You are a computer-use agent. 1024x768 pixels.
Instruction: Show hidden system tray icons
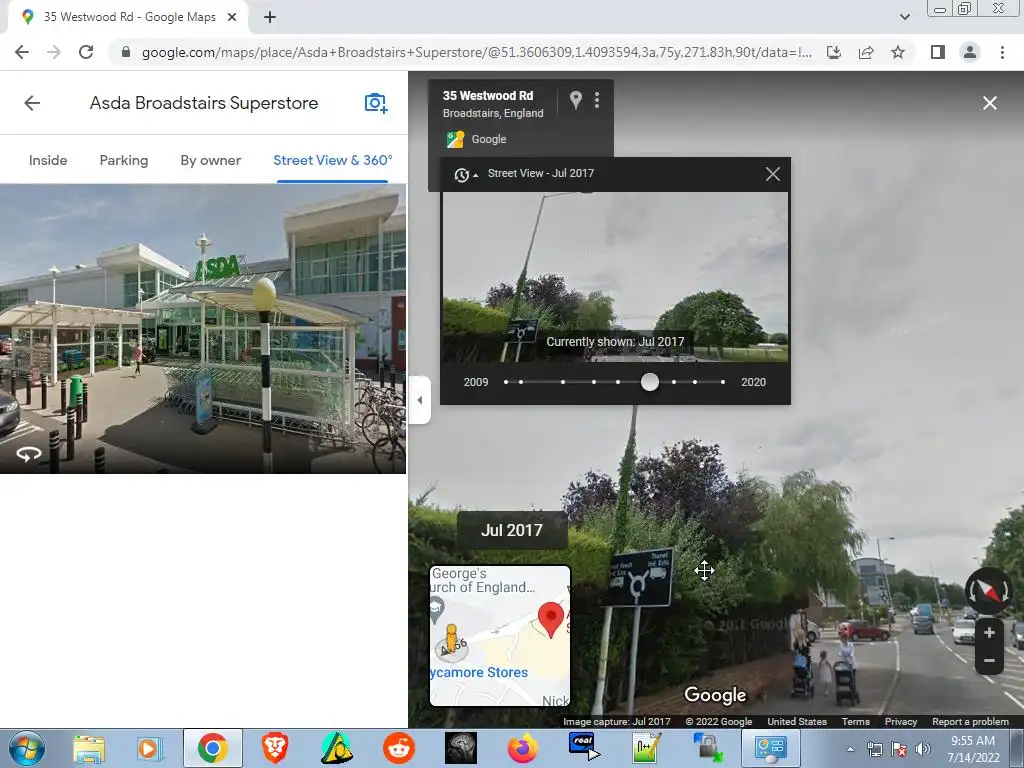coord(850,749)
